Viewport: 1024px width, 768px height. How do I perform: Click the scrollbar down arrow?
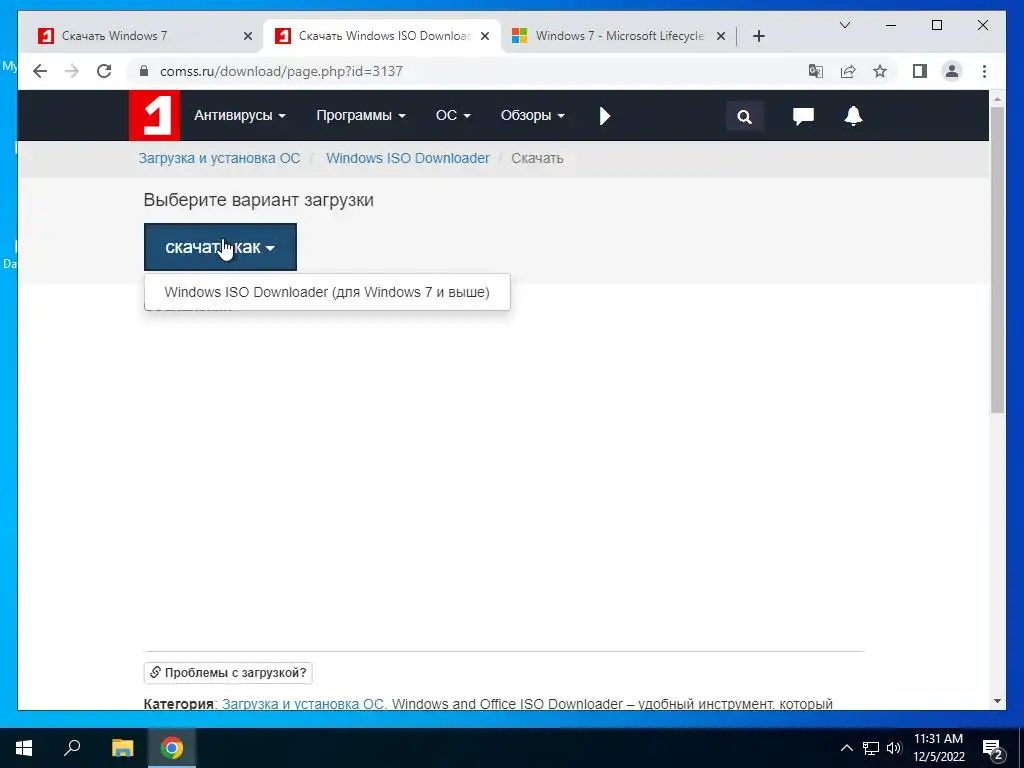[x=997, y=701]
